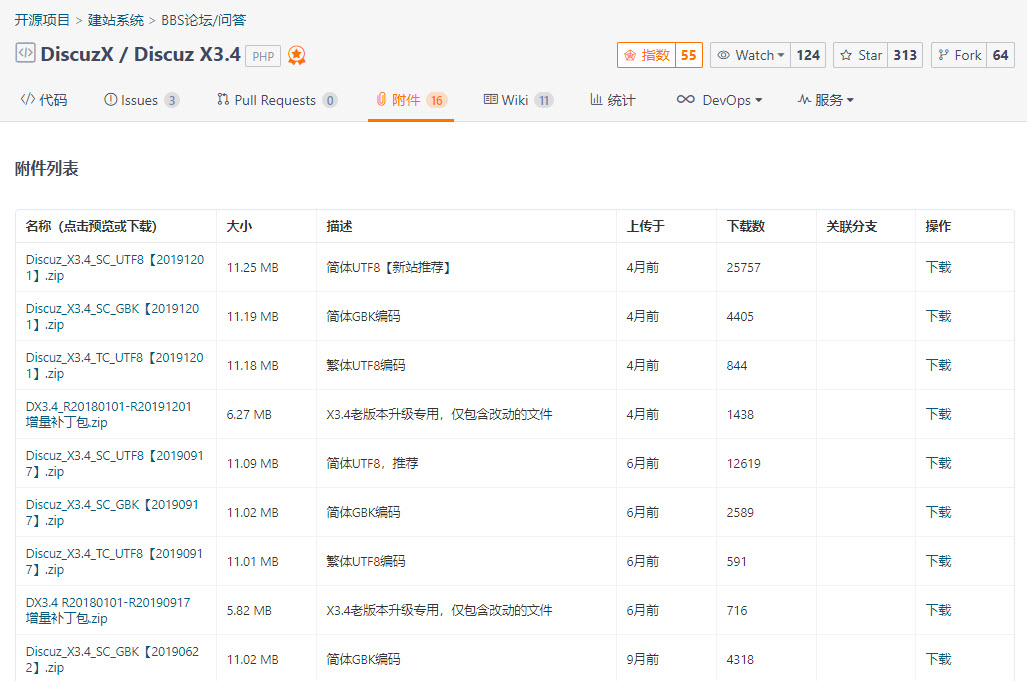Click the waveform icon on 服务

click(x=805, y=99)
